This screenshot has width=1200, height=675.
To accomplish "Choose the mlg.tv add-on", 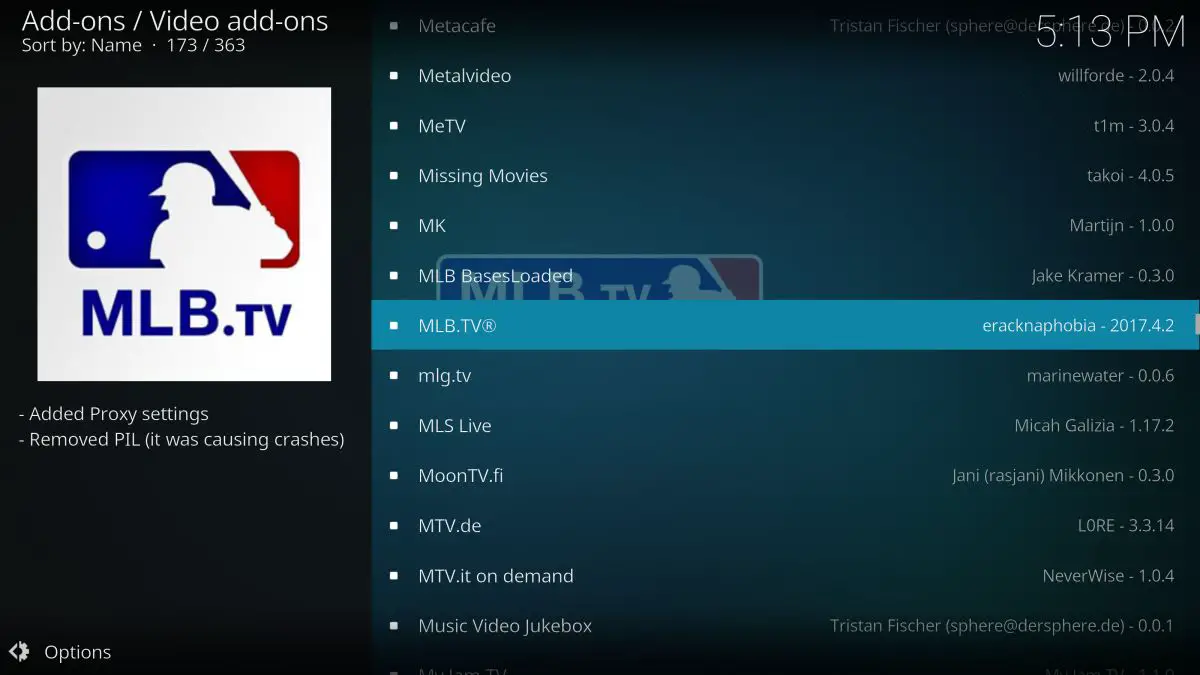I will click(x=785, y=376).
